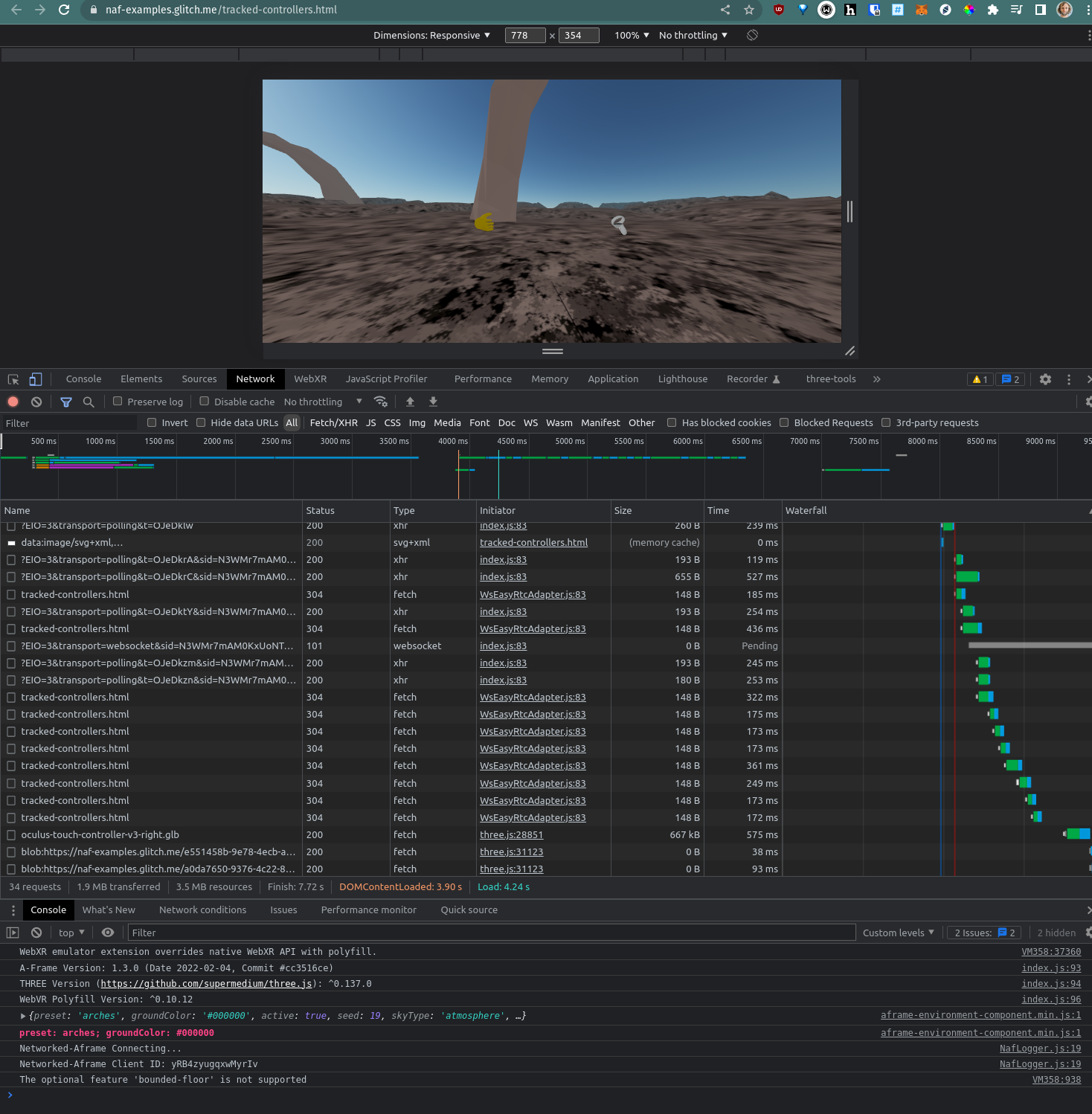
Task: Open the Network conditions drawer tab
Action: click(x=202, y=909)
